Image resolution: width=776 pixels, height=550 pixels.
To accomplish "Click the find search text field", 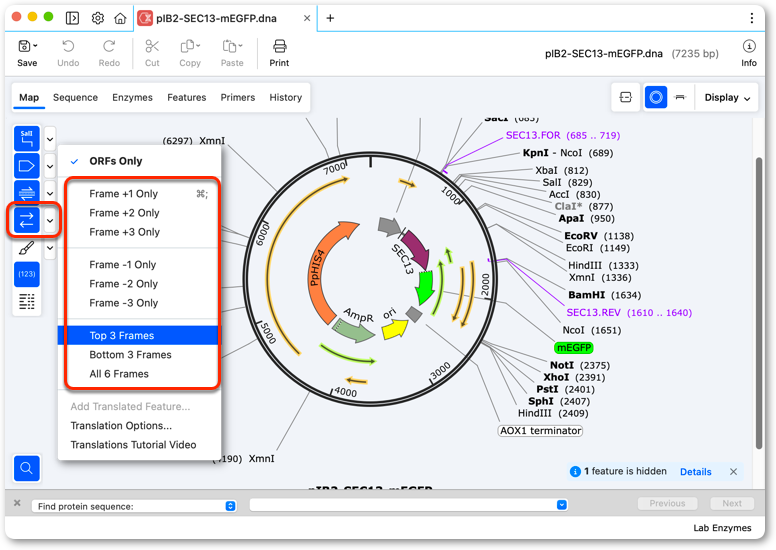I will pos(403,505).
